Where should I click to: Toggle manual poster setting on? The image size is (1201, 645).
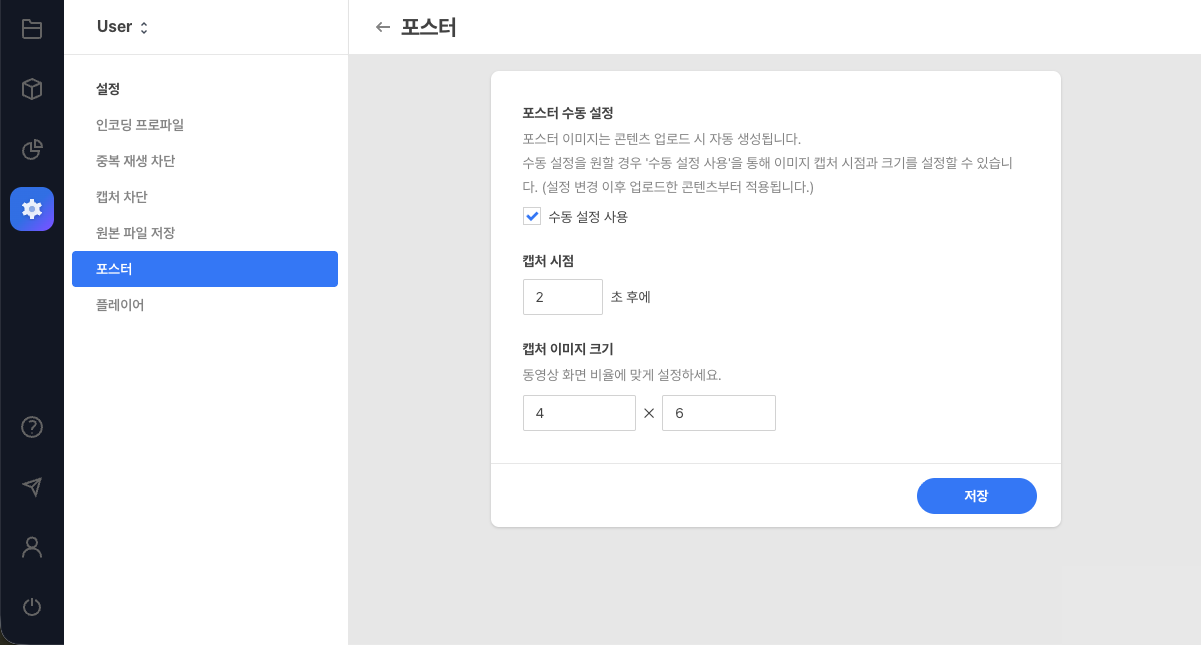pyautogui.click(x=532, y=216)
